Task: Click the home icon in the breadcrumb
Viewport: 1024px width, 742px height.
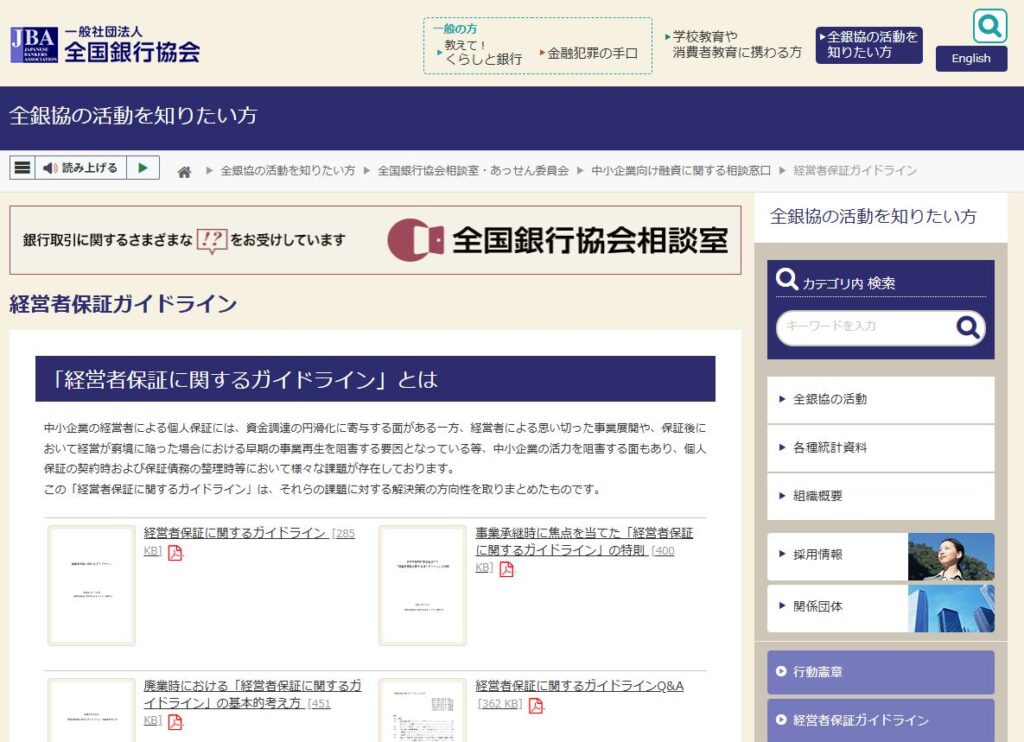Action: [x=185, y=171]
